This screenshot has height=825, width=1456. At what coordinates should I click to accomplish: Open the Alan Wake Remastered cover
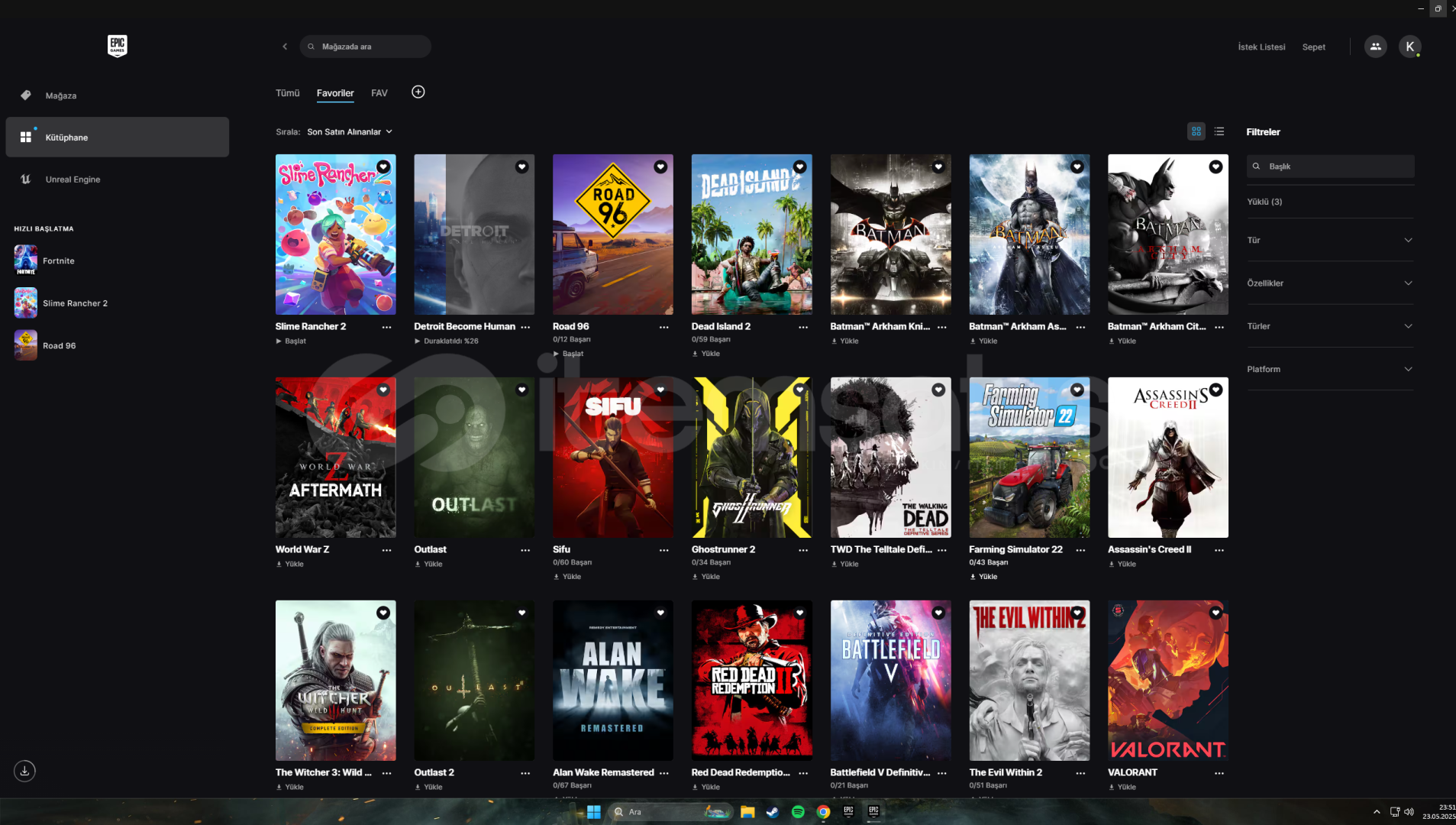tap(612, 680)
